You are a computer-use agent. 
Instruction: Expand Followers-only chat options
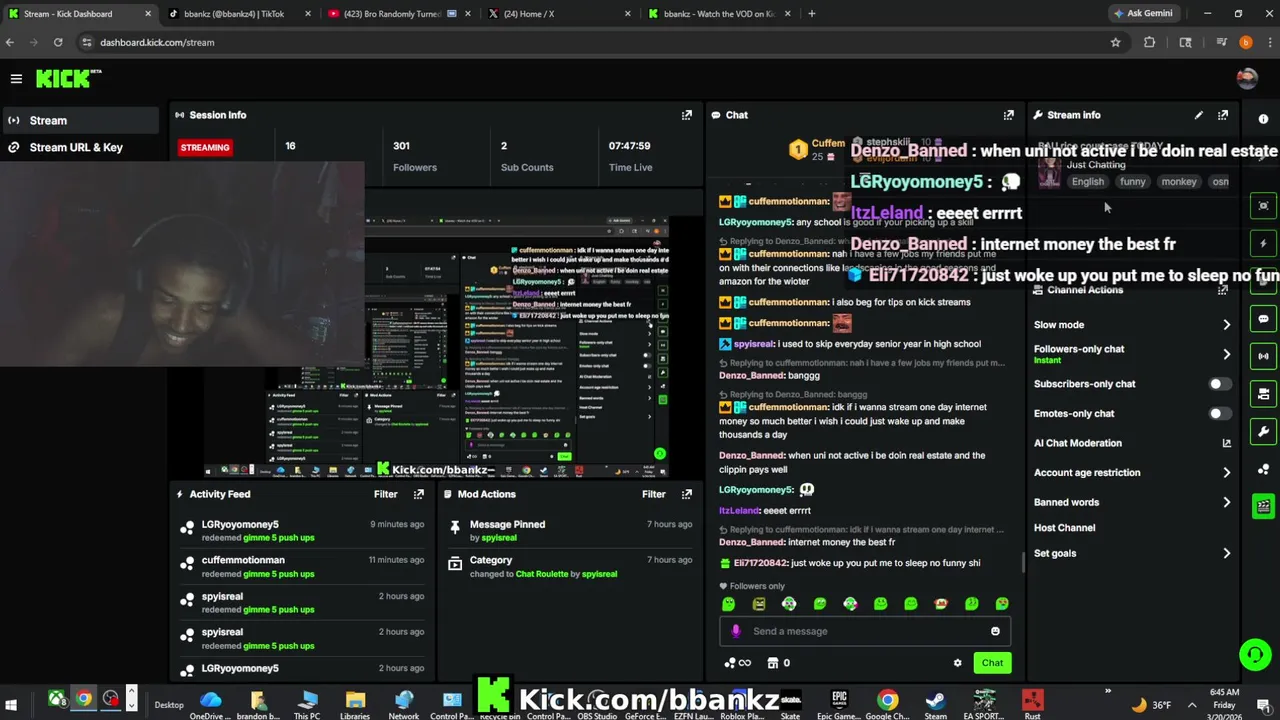tap(1226, 354)
